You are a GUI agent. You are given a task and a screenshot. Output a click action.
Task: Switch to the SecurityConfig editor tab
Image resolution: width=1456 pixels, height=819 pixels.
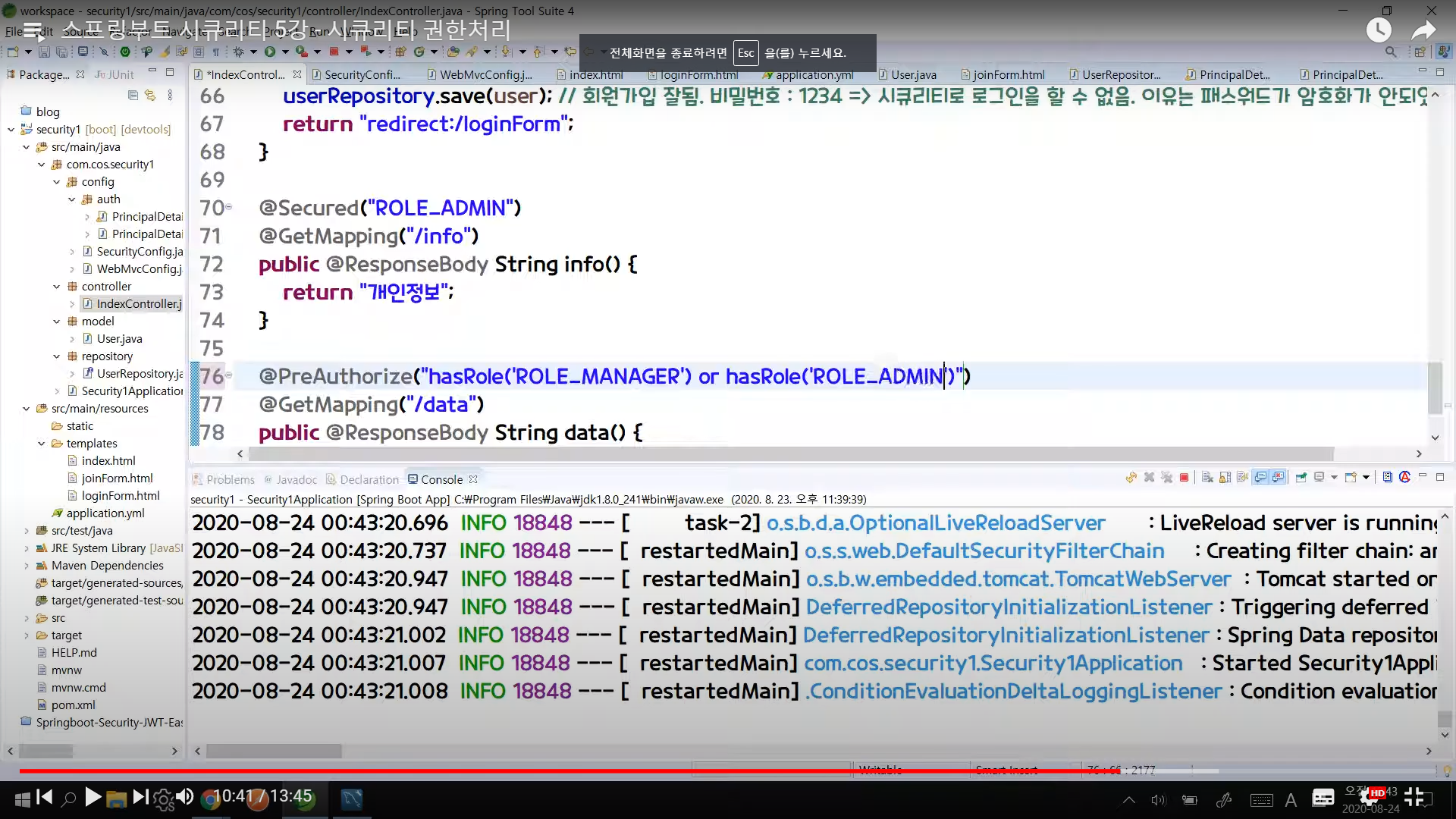point(361,74)
